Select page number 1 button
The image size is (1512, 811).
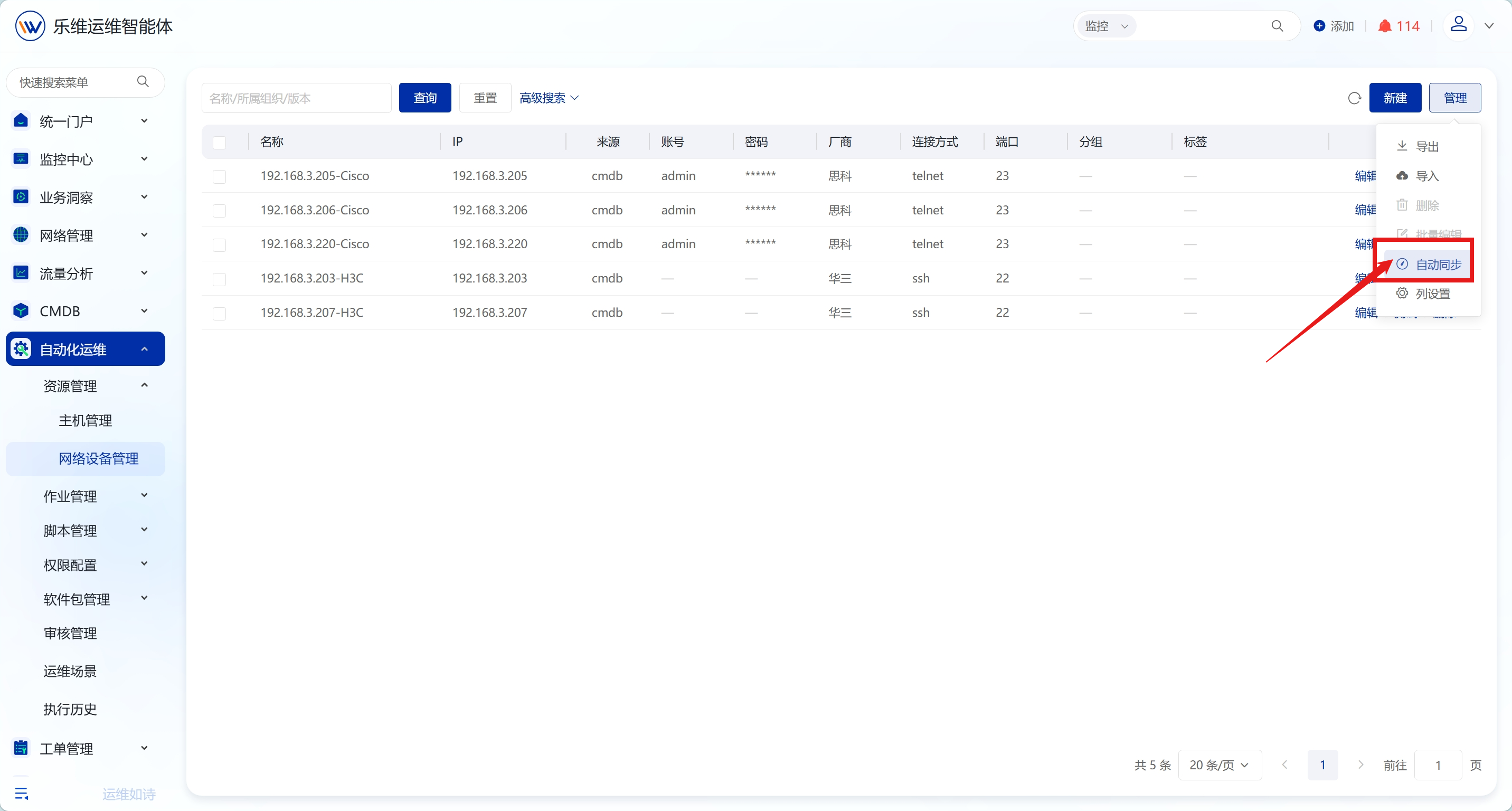1322,765
